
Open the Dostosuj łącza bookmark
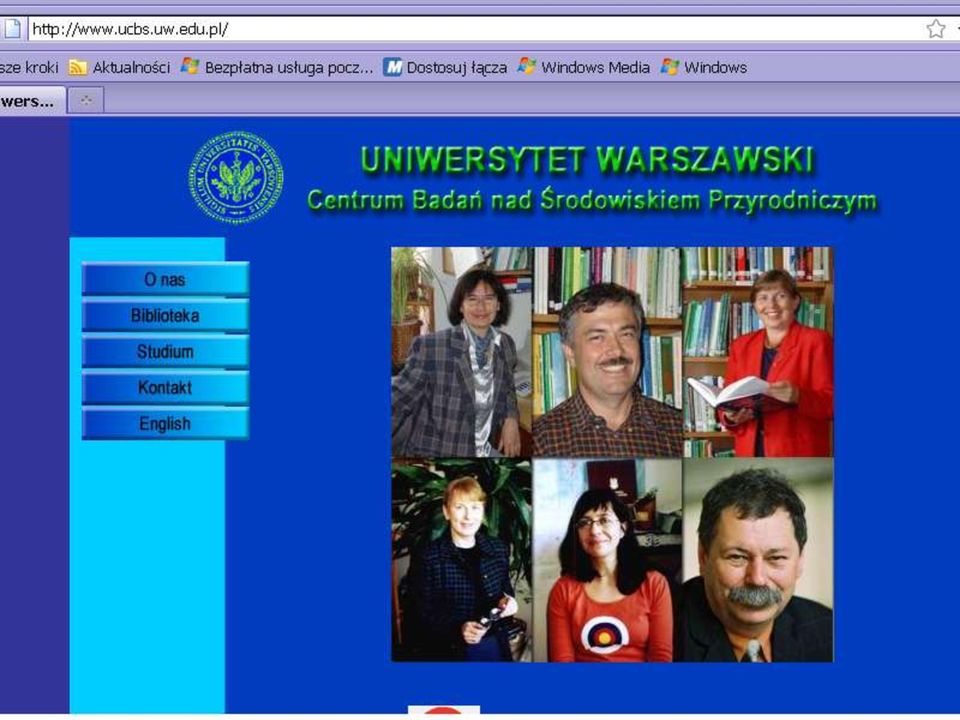(445, 67)
